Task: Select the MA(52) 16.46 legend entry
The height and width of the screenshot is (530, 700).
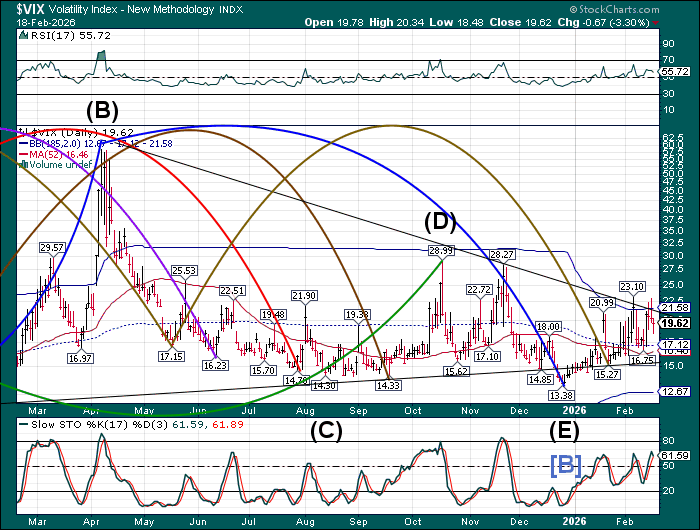Action: click(58, 153)
